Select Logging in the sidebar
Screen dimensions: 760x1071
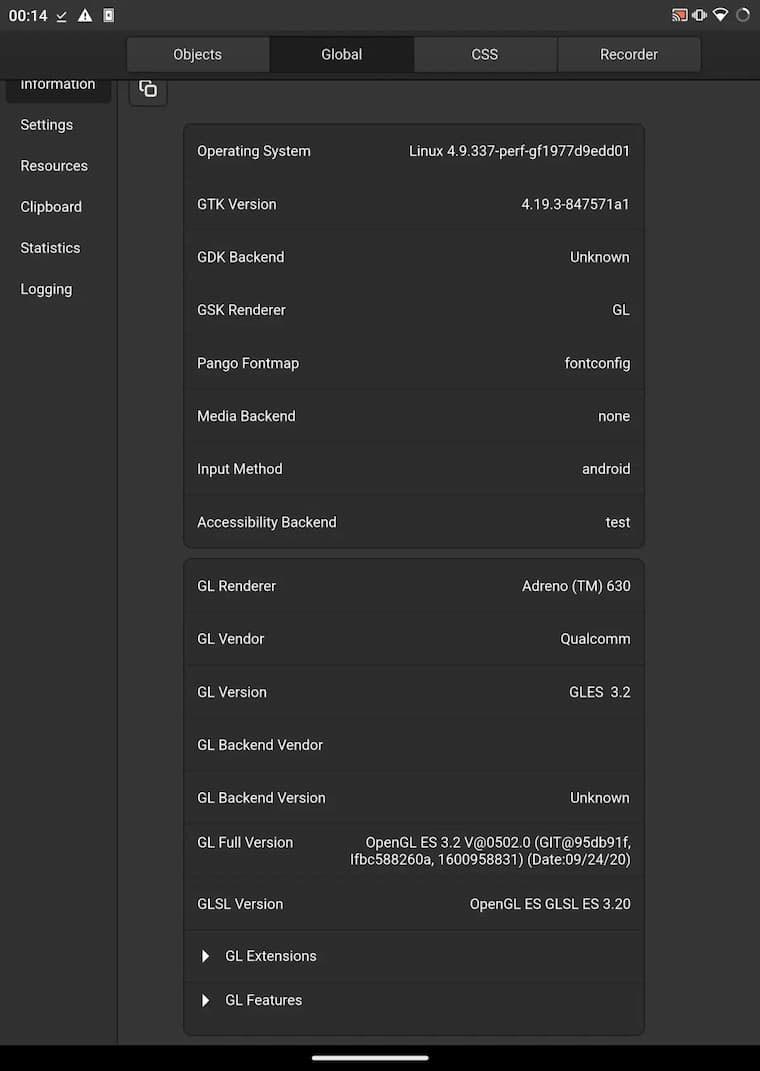[x=47, y=289]
